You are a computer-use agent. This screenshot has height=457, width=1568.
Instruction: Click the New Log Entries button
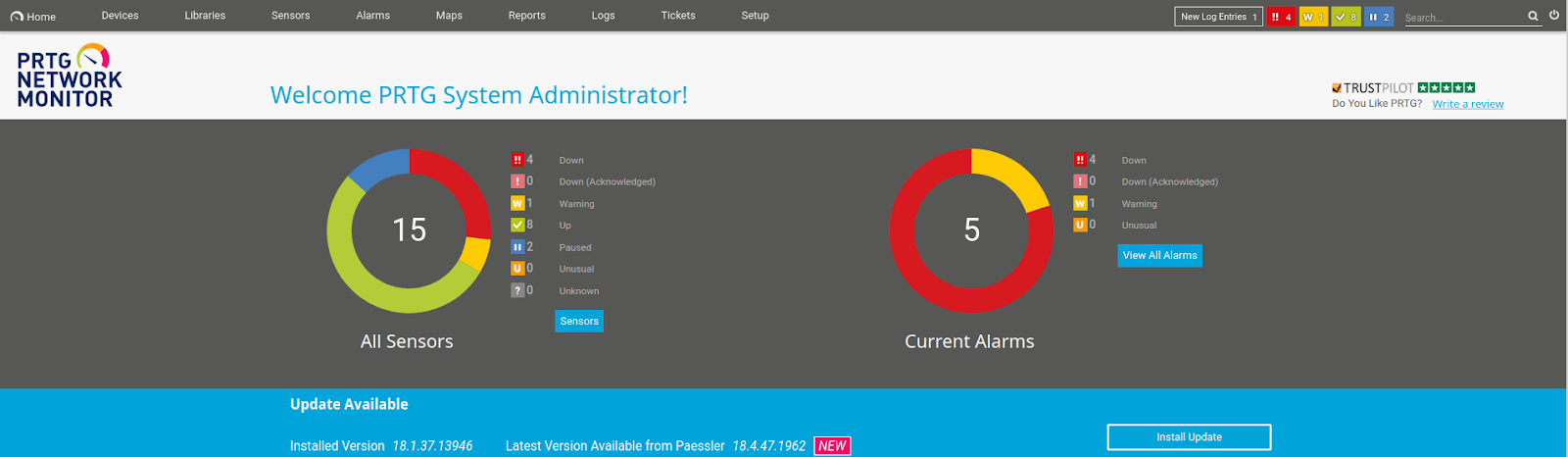pyautogui.click(x=1218, y=17)
